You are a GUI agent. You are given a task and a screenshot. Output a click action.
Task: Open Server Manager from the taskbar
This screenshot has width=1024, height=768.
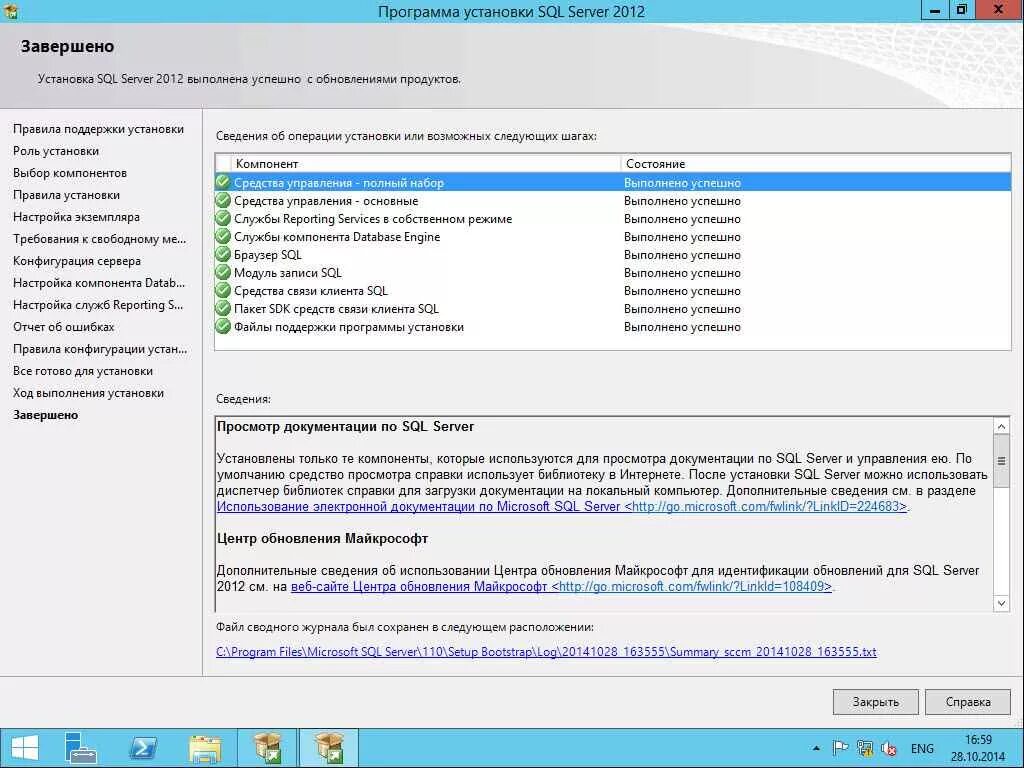tap(81, 748)
